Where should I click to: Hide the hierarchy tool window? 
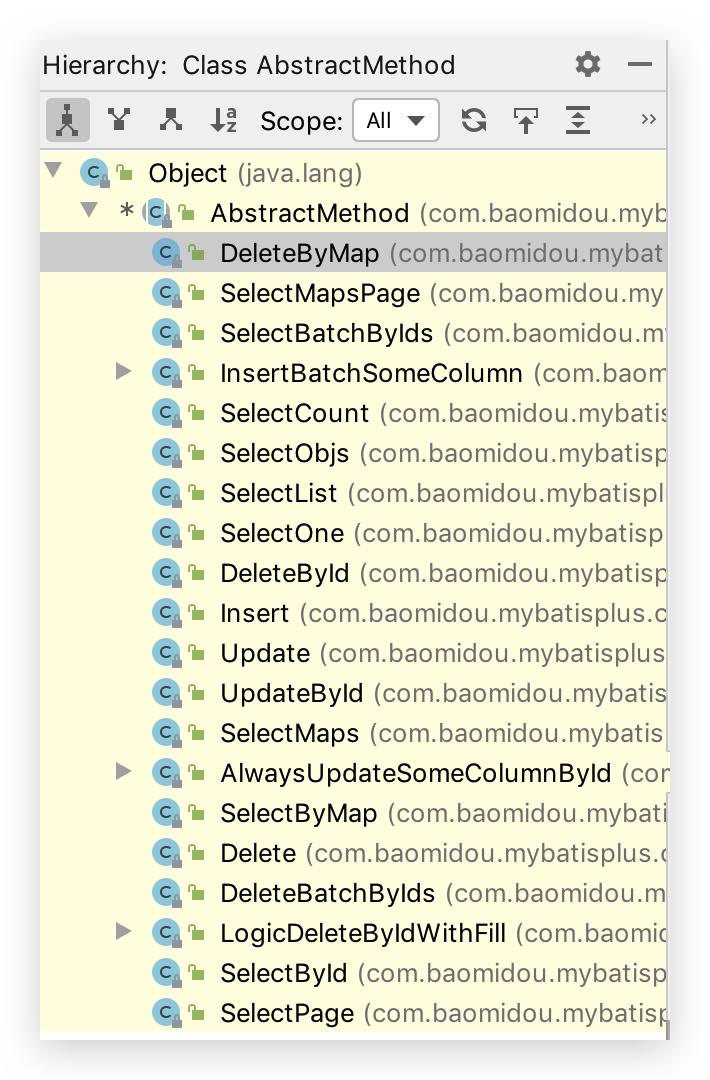[640, 65]
